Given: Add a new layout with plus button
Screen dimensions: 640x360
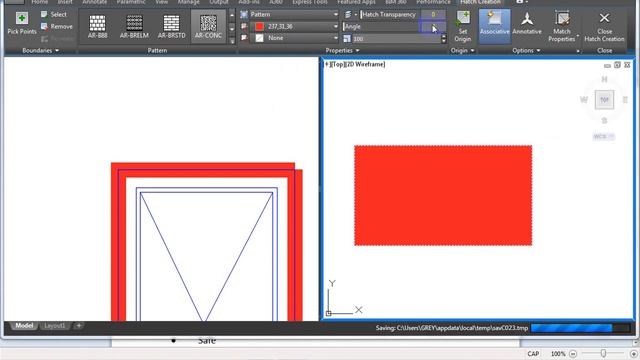Looking at the screenshot, I should pyautogui.click(x=79, y=325).
